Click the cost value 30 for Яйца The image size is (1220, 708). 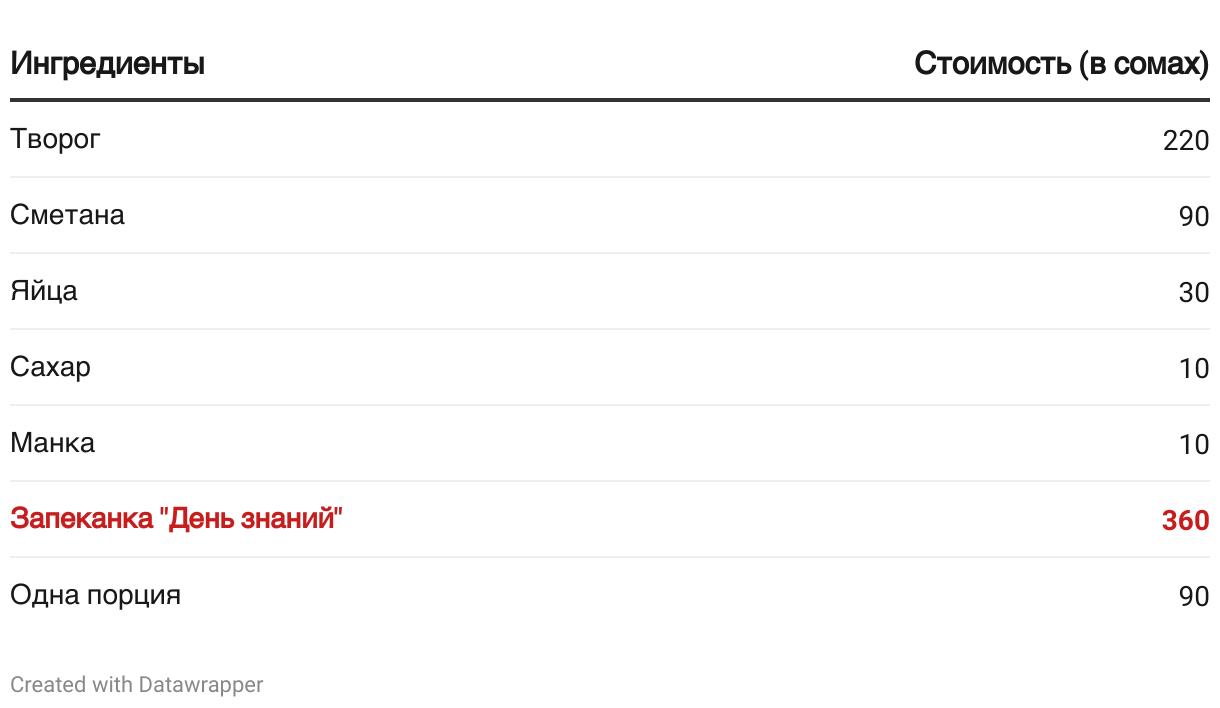1194,292
